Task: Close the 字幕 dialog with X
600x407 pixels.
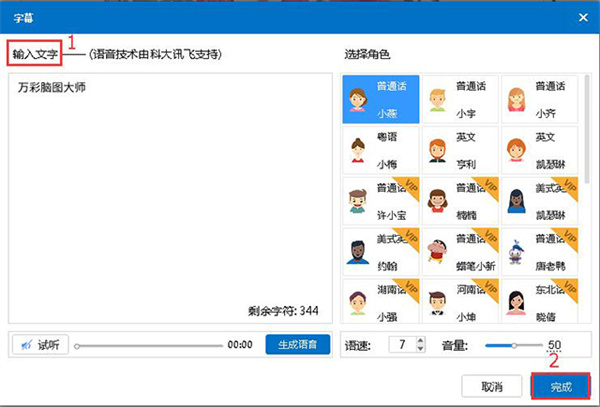Action: click(583, 17)
